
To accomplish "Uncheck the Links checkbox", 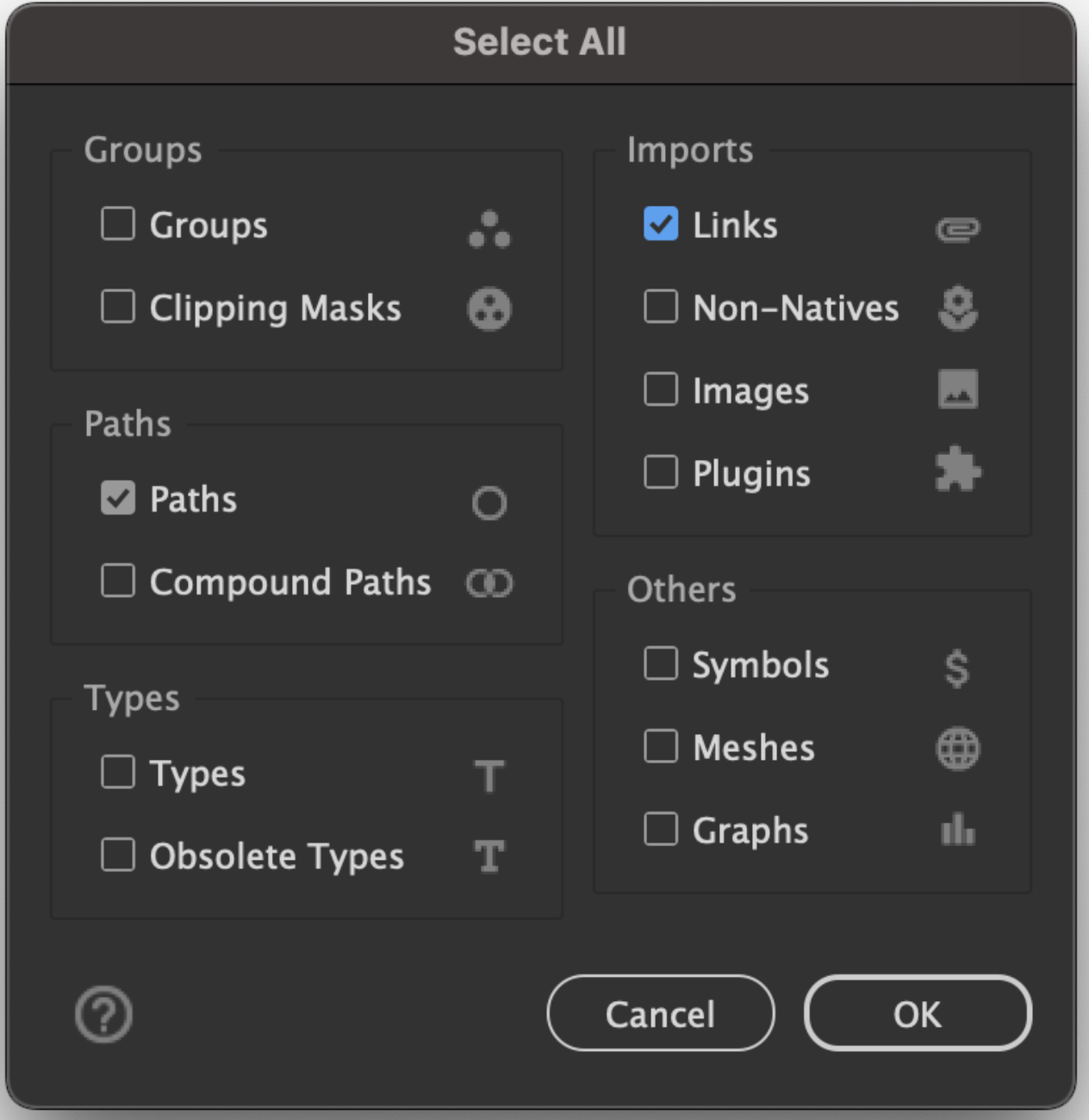I will (x=661, y=223).
